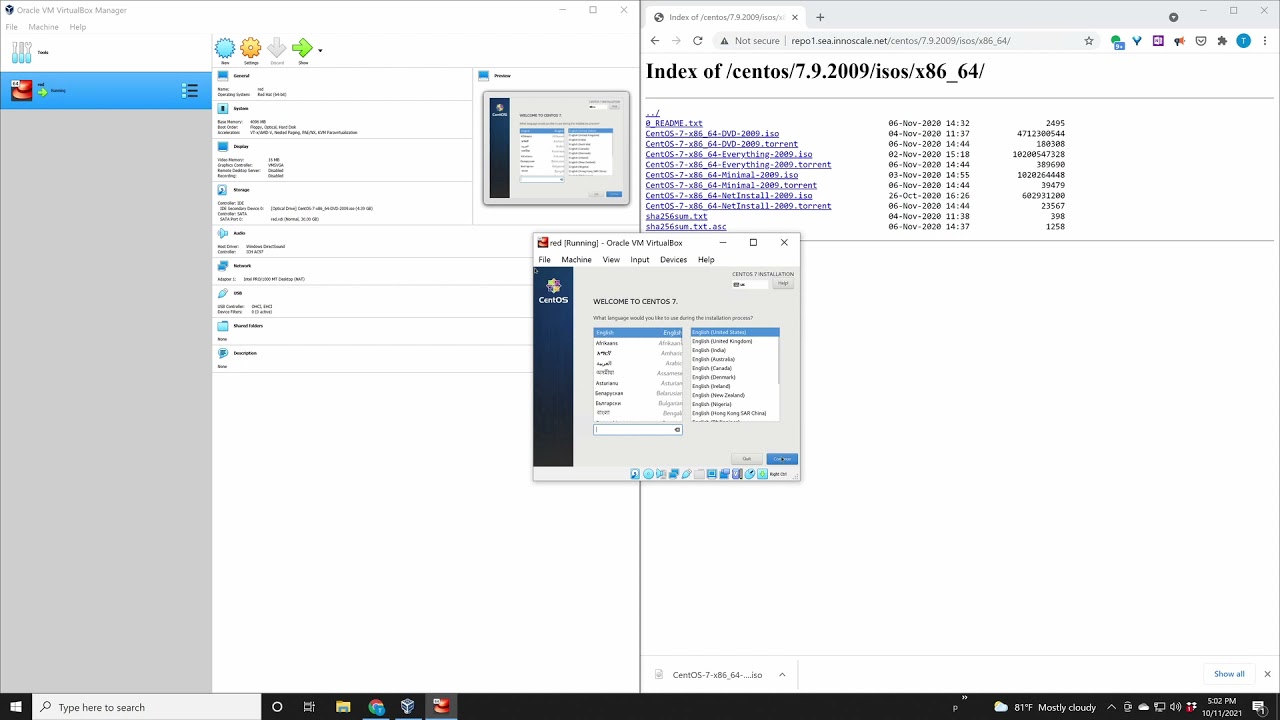Click Chrome back arrow

[x=655, y=41]
